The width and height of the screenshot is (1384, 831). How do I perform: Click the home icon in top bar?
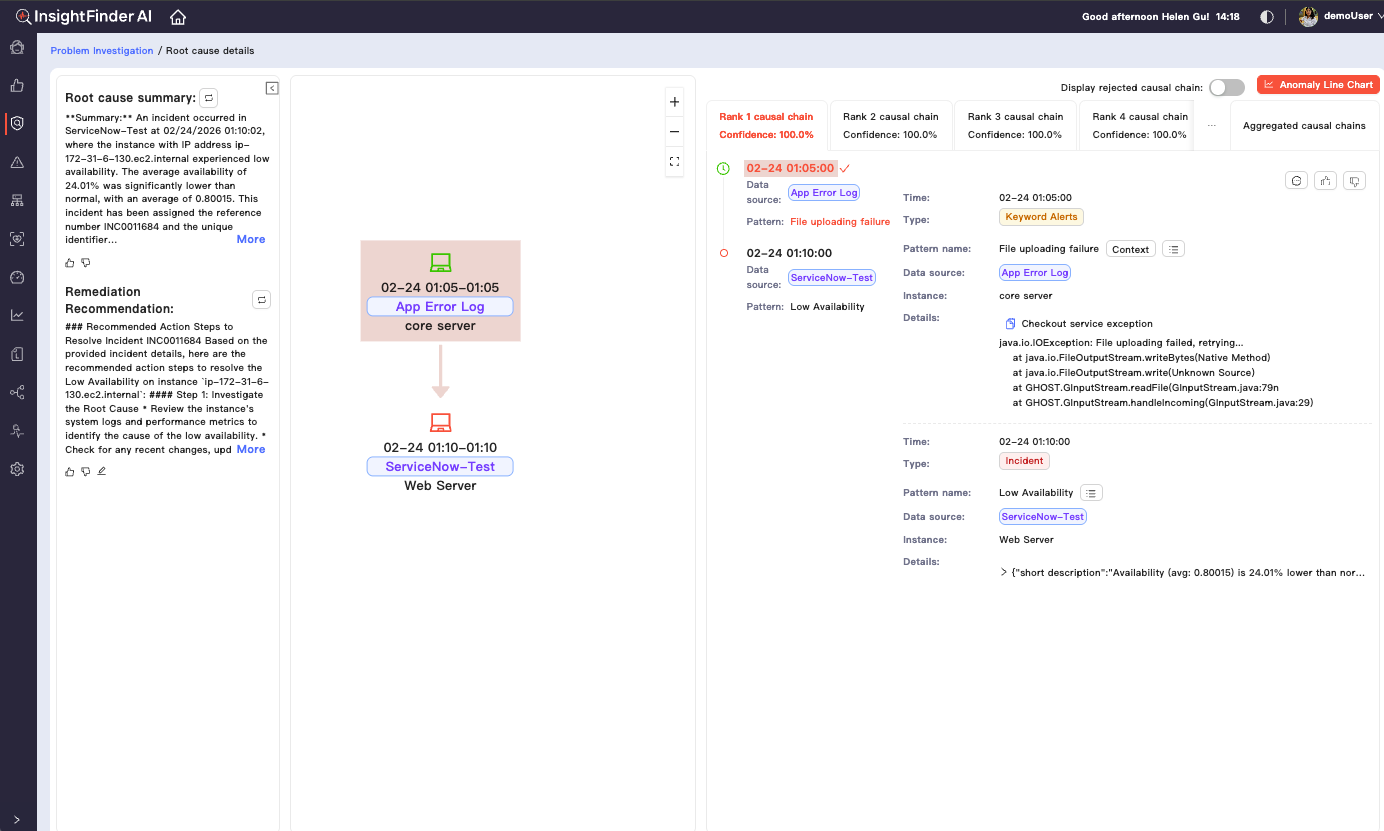[x=178, y=17]
